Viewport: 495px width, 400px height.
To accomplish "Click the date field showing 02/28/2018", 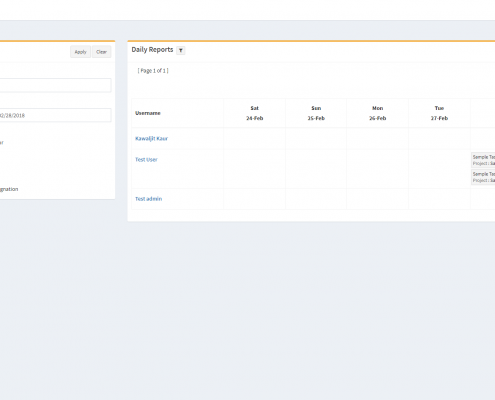I will pos(55,115).
